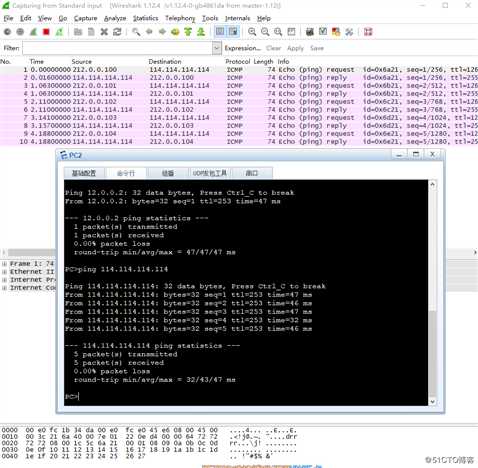Click the go to last packet icon
Screen dimensions: 478x468
pyautogui.click(x=201, y=32)
